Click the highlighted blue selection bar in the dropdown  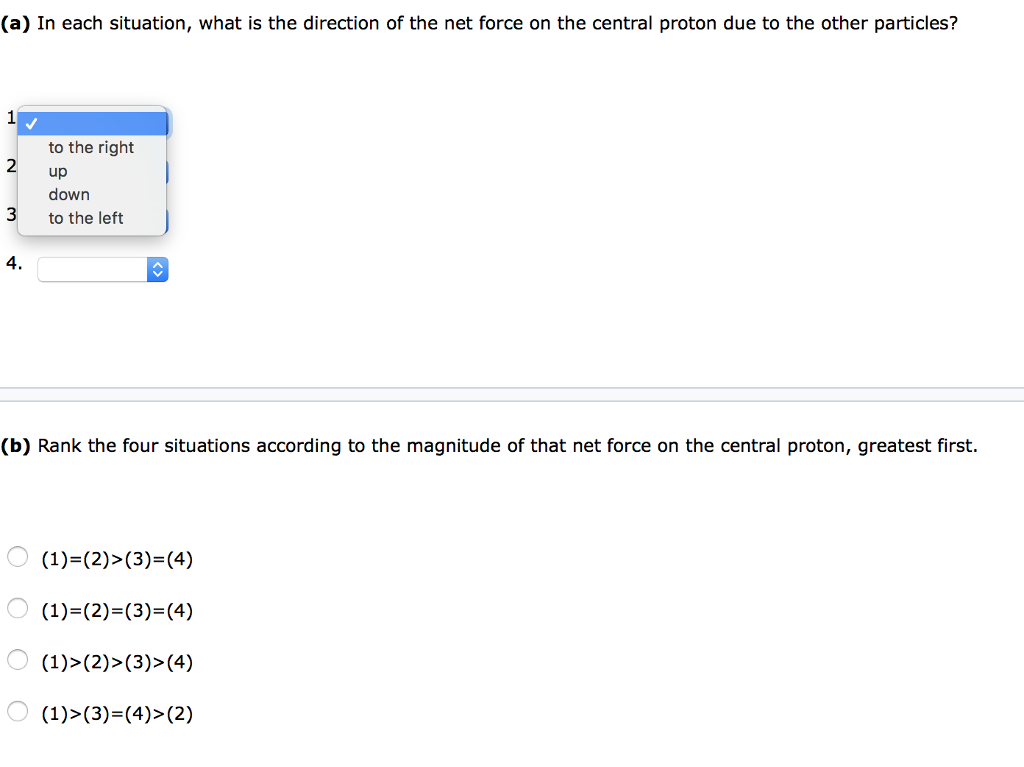click(x=92, y=123)
